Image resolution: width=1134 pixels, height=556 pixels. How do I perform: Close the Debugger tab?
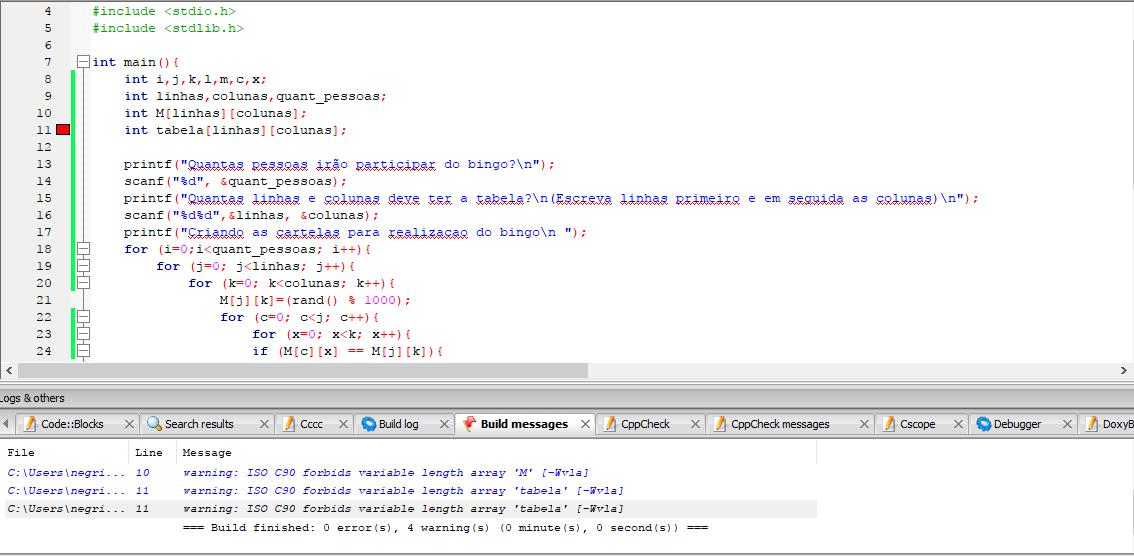point(1067,424)
